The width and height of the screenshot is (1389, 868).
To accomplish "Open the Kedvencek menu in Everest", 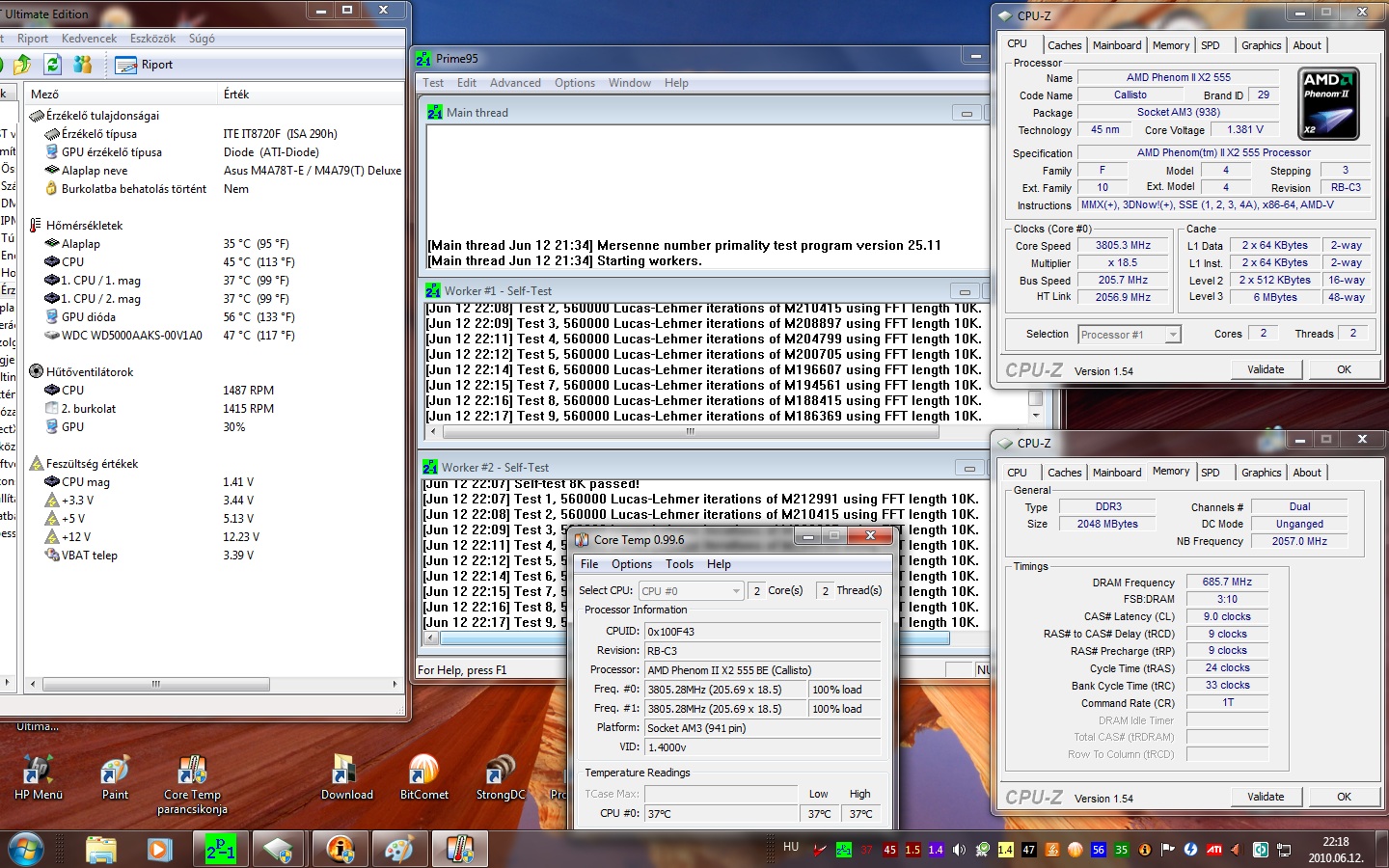I will click(89, 39).
